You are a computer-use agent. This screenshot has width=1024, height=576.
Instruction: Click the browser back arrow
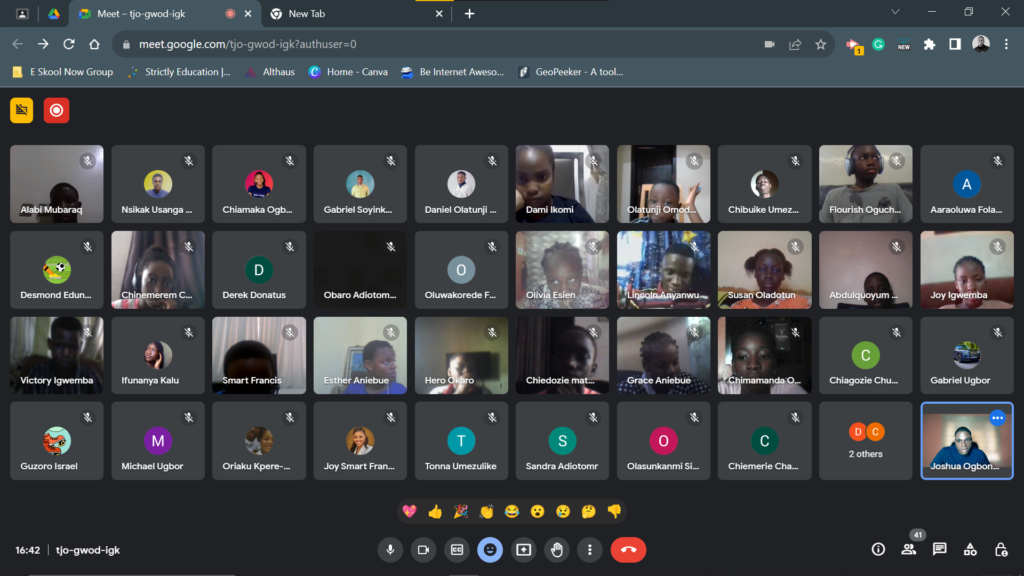point(18,44)
